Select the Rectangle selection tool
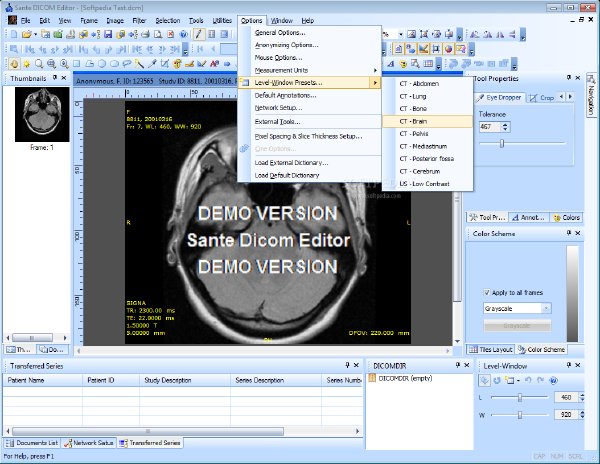 tap(77, 64)
